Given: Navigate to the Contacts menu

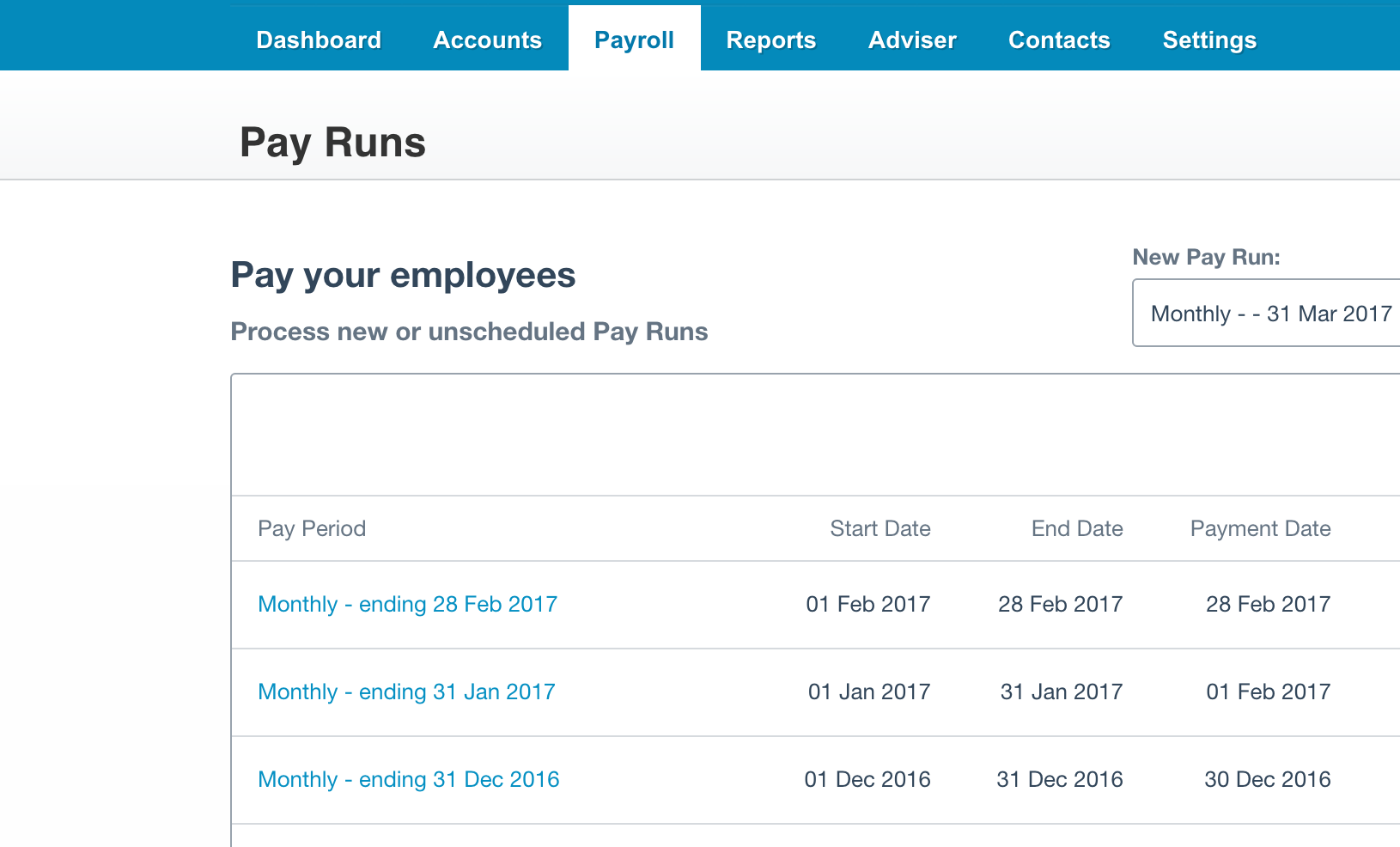Looking at the screenshot, I should point(1059,40).
